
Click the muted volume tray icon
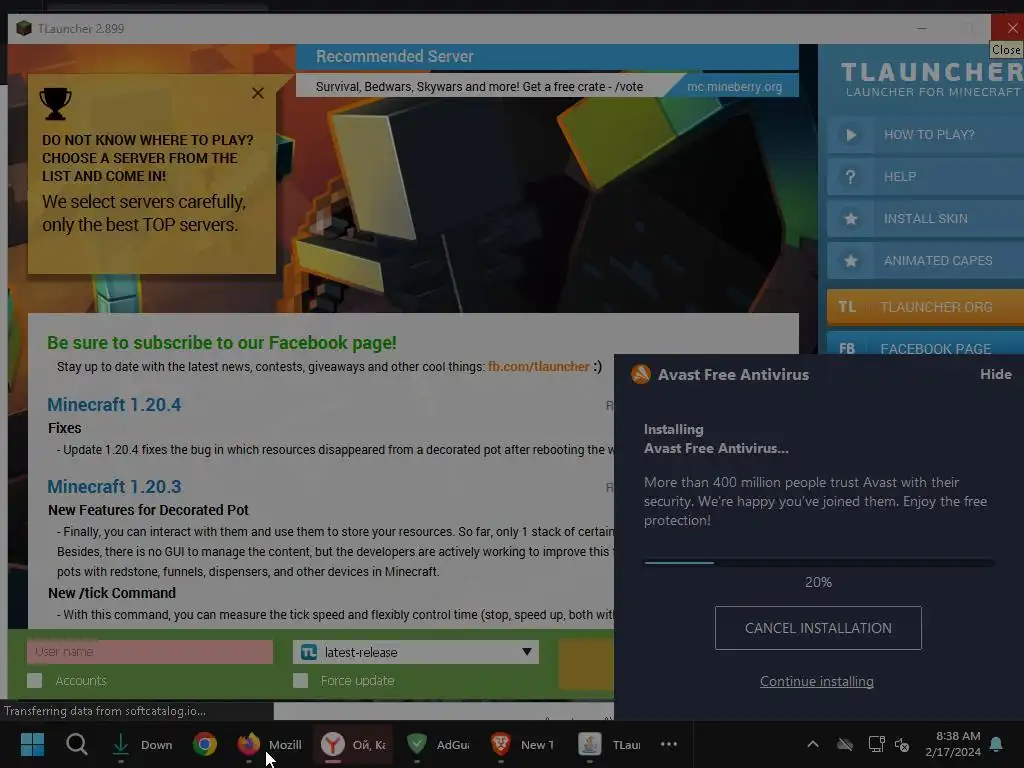coord(902,744)
